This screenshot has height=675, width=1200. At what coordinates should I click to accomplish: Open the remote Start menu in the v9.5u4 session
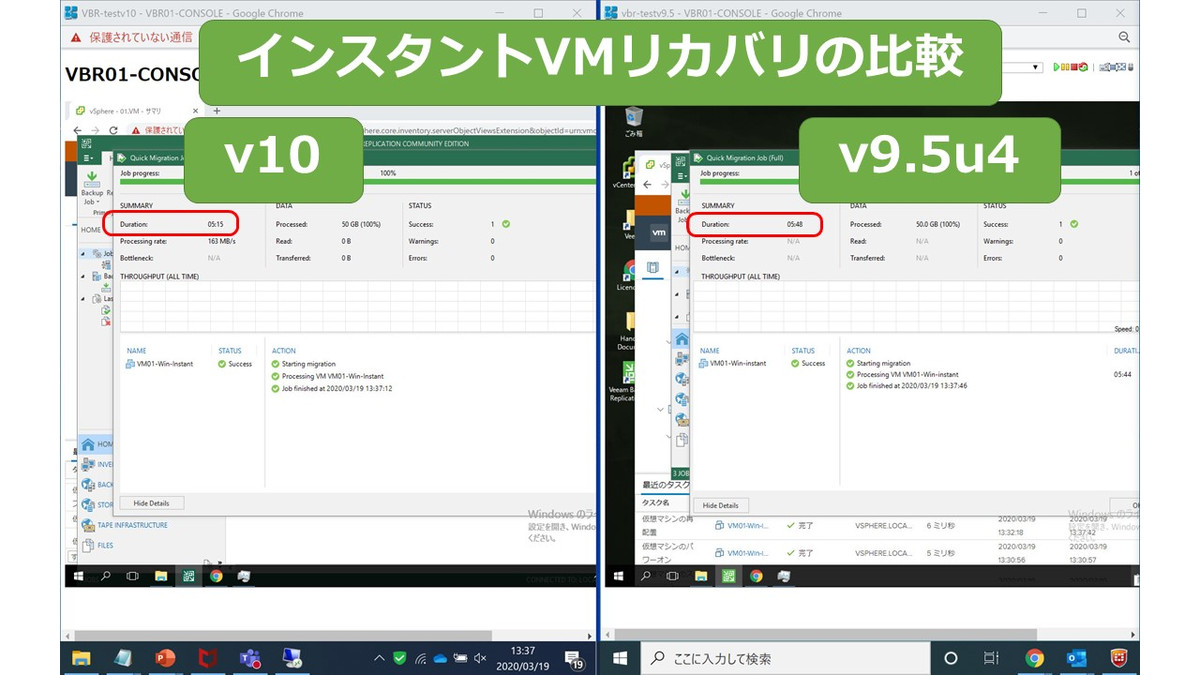pyautogui.click(x=619, y=576)
